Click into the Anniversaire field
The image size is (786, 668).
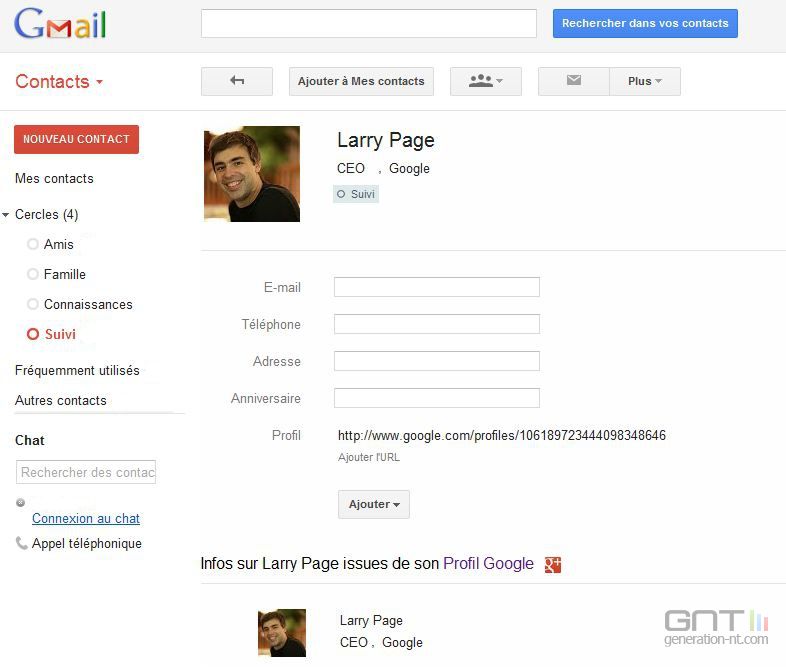click(437, 398)
